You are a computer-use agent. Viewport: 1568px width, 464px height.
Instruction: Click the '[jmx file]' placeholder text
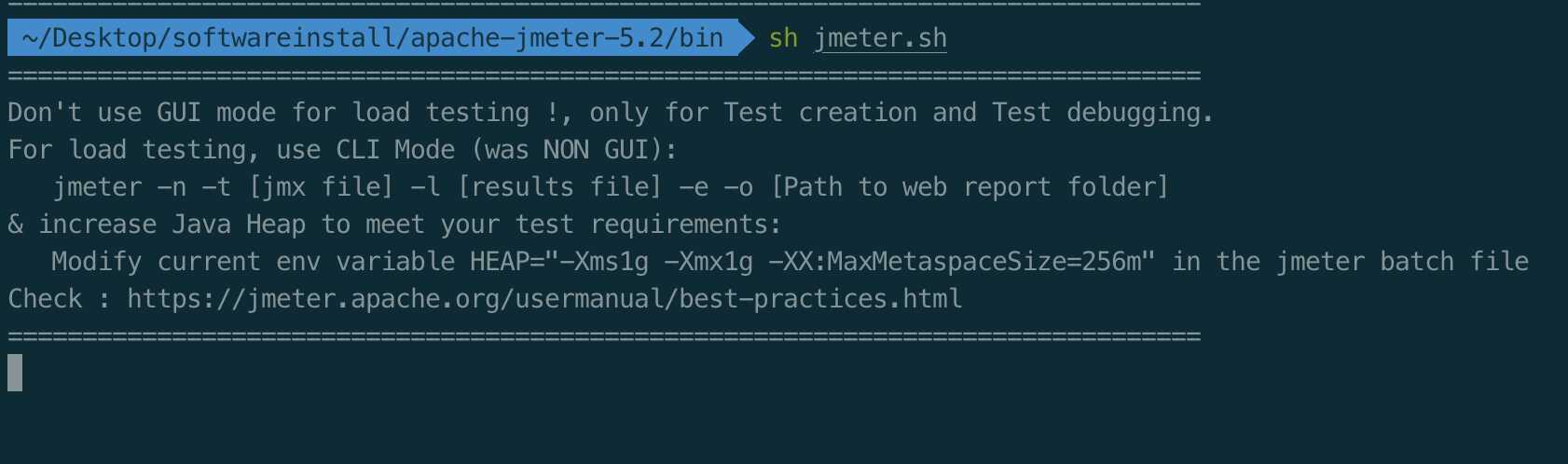point(321,187)
